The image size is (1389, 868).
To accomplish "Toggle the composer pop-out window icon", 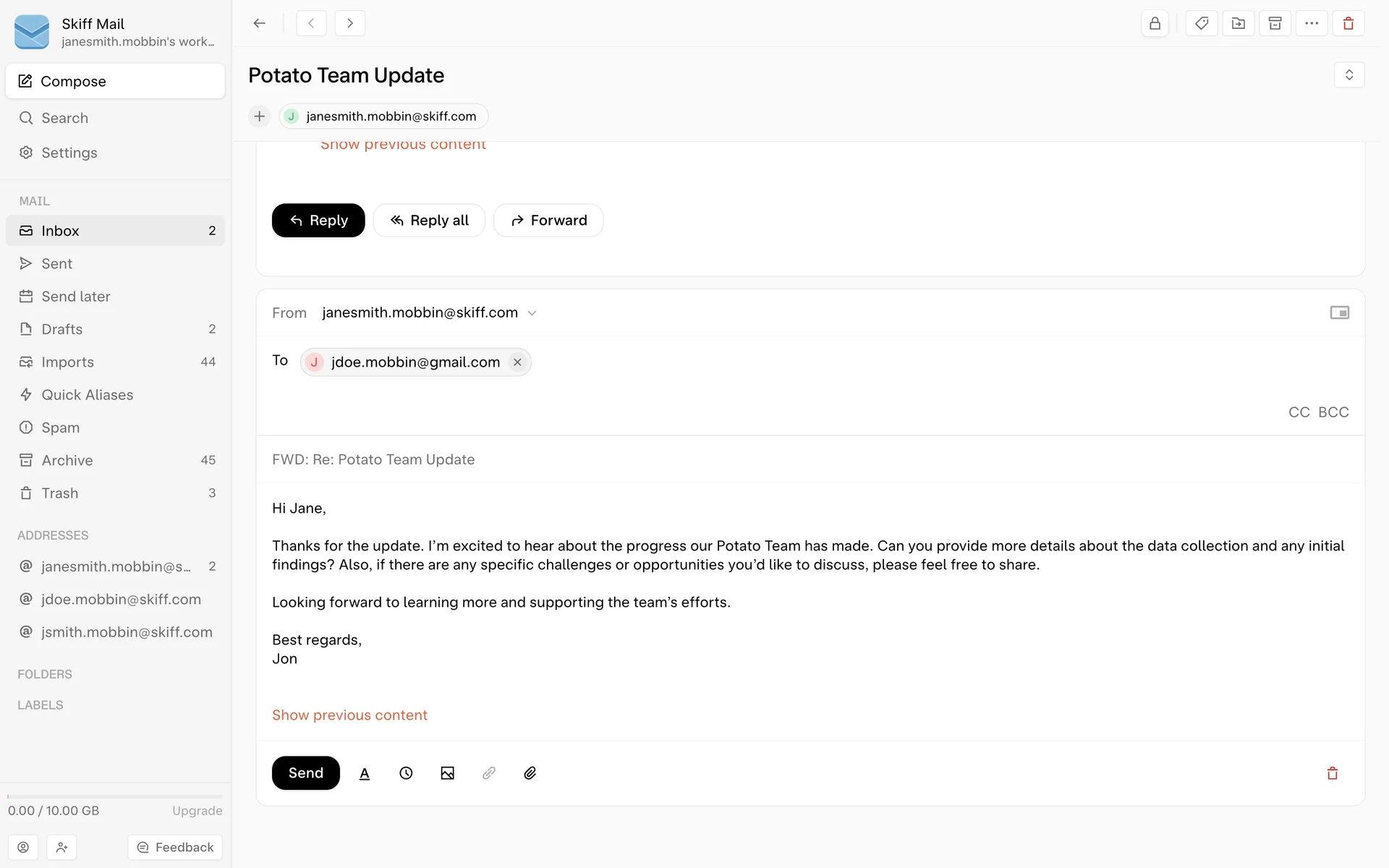I will 1340,312.
